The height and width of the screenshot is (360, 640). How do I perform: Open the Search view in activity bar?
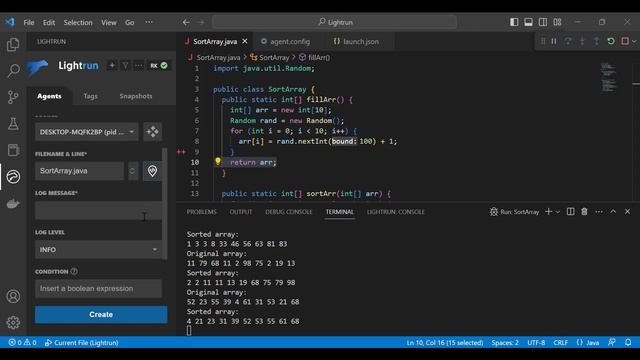coord(13,71)
